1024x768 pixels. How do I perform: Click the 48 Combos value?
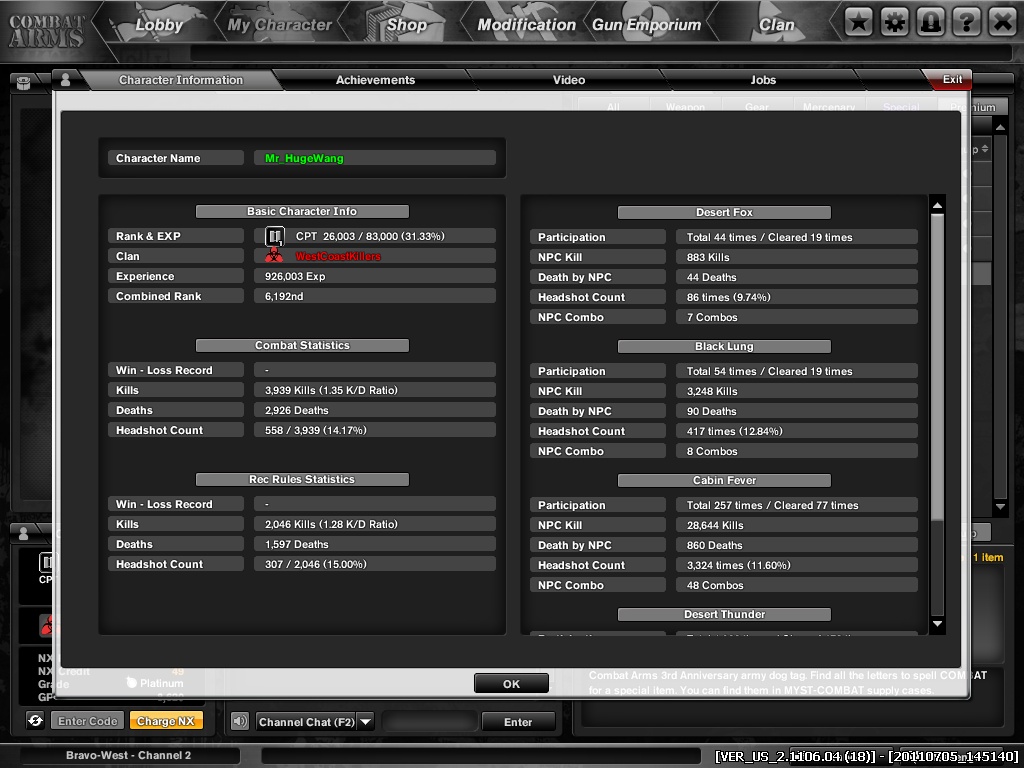pyautogui.click(x=715, y=585)
